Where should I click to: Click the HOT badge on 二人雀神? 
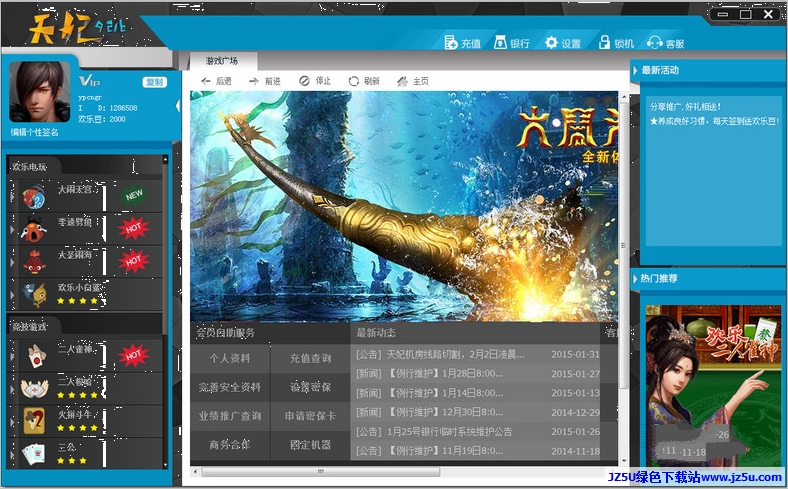pyautogui.click(x=134, y=356)
